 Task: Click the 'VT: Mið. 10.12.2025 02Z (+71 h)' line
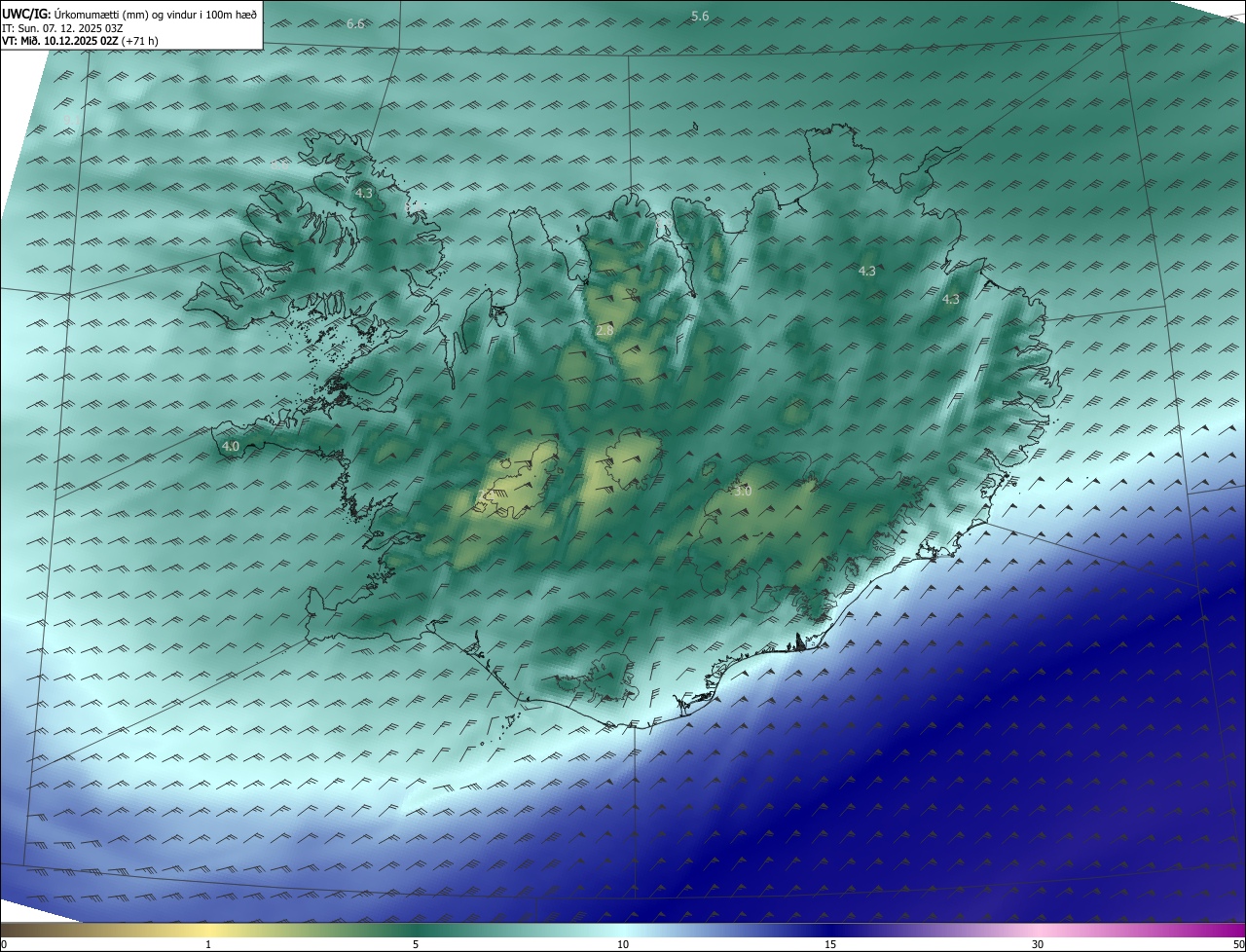coord(81,40)
